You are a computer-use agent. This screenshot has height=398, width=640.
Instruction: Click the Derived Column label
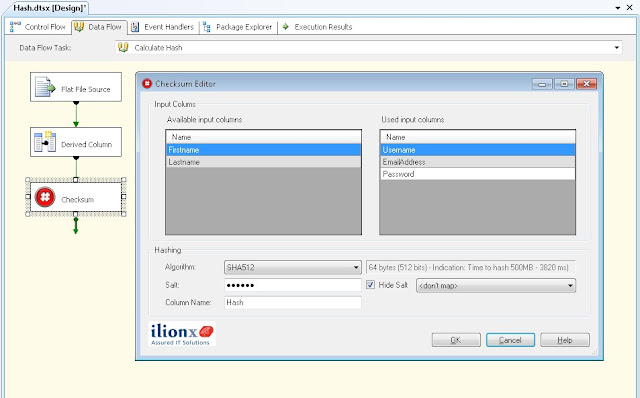(x=87, y=144)
